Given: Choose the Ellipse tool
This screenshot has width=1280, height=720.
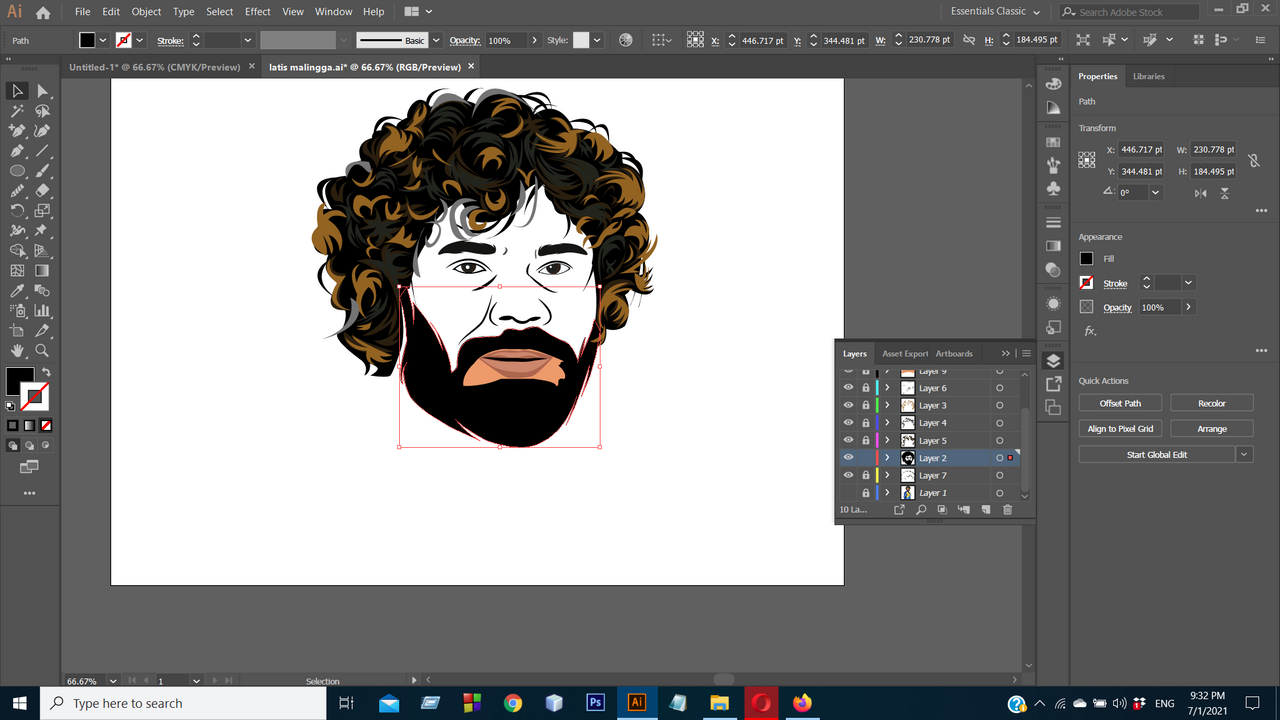Looking at the screenshot, I should pyautogui.click(x=17, y=171).
